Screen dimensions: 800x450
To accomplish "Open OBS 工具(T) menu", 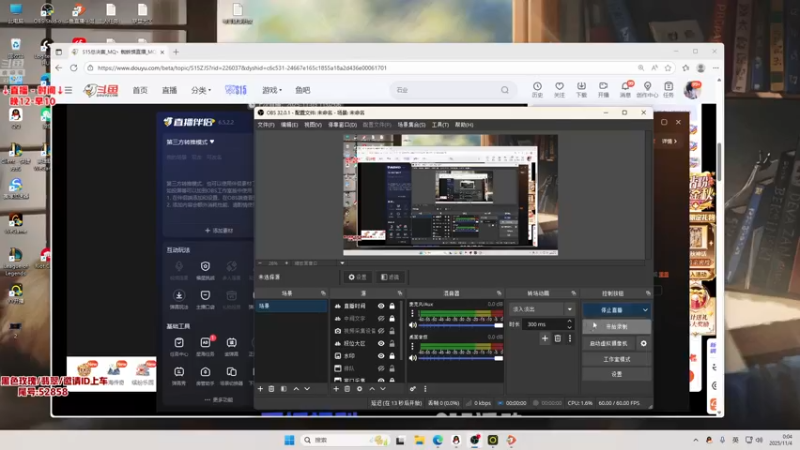I will (440, 124).
